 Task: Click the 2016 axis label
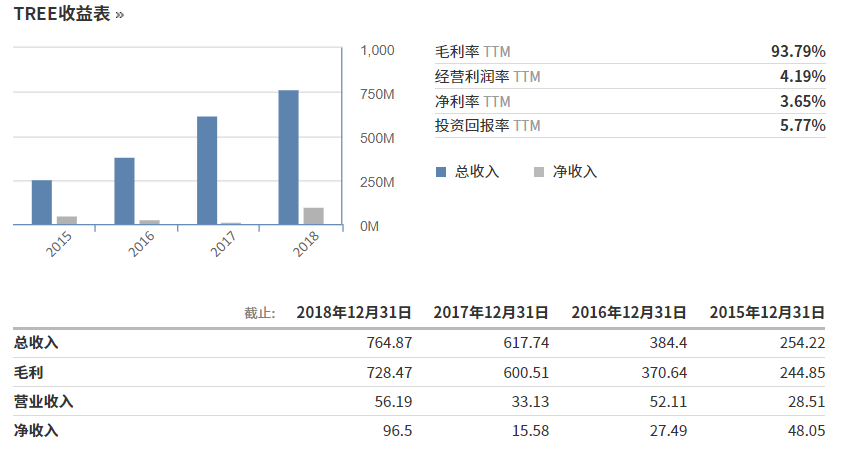[x=141, y=244]
